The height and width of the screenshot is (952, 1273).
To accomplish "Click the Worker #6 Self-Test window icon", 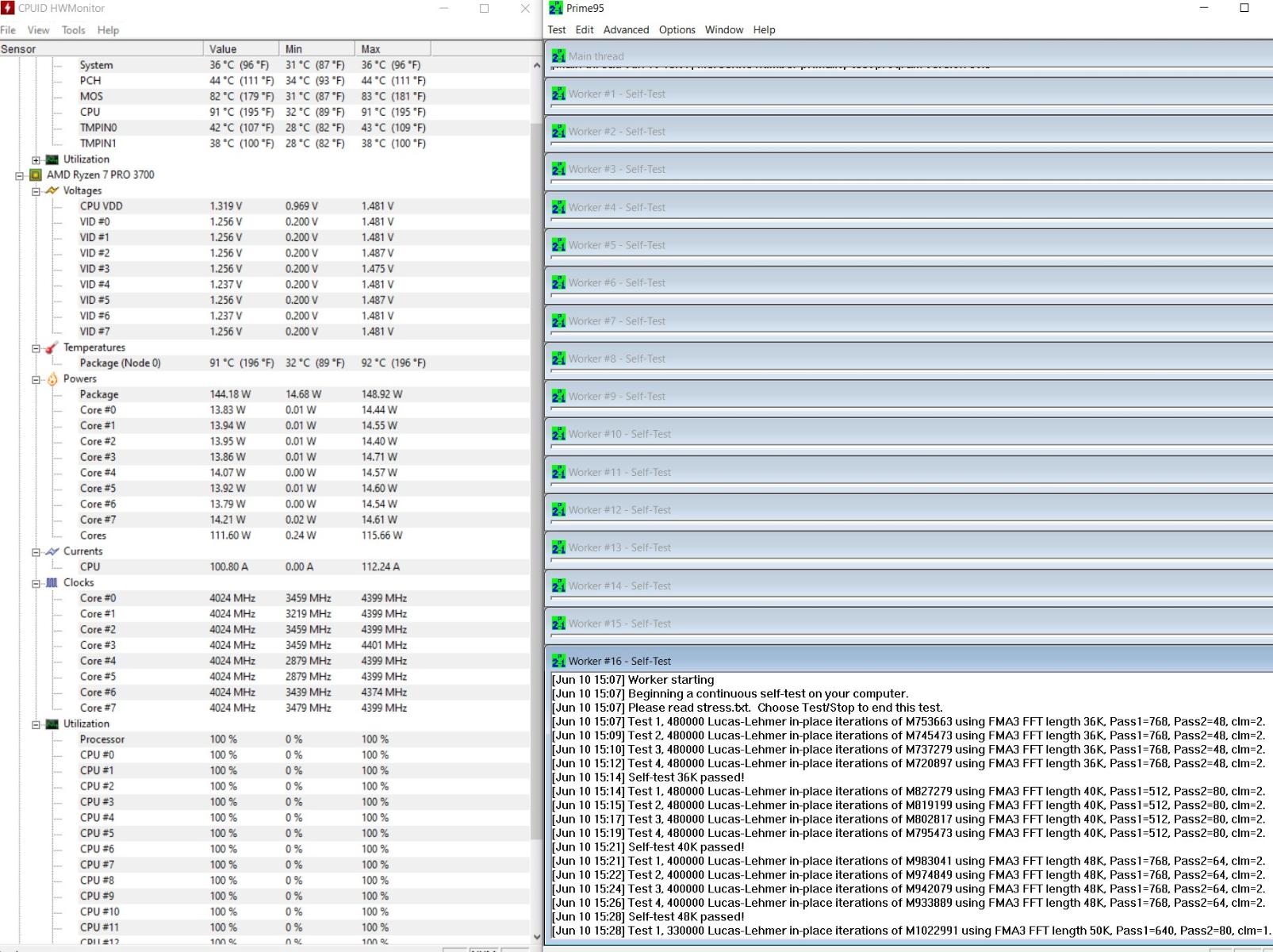I will click(x=558, y=282).
